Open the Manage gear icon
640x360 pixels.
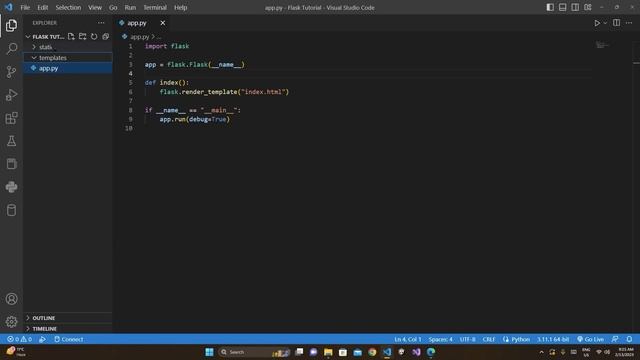(11, 322)
